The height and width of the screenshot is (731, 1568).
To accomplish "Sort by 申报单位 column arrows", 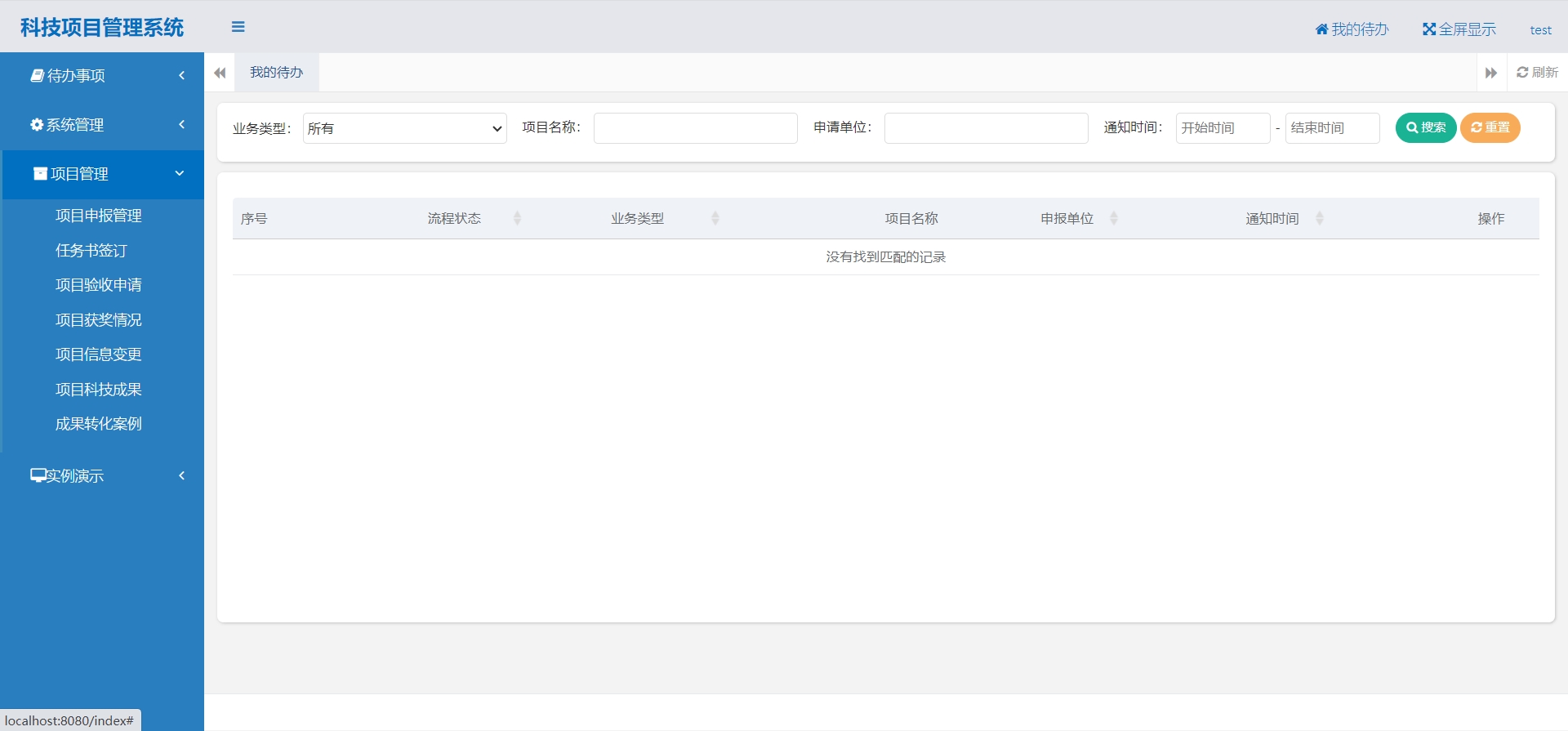I will click(x=1114, y=218).
